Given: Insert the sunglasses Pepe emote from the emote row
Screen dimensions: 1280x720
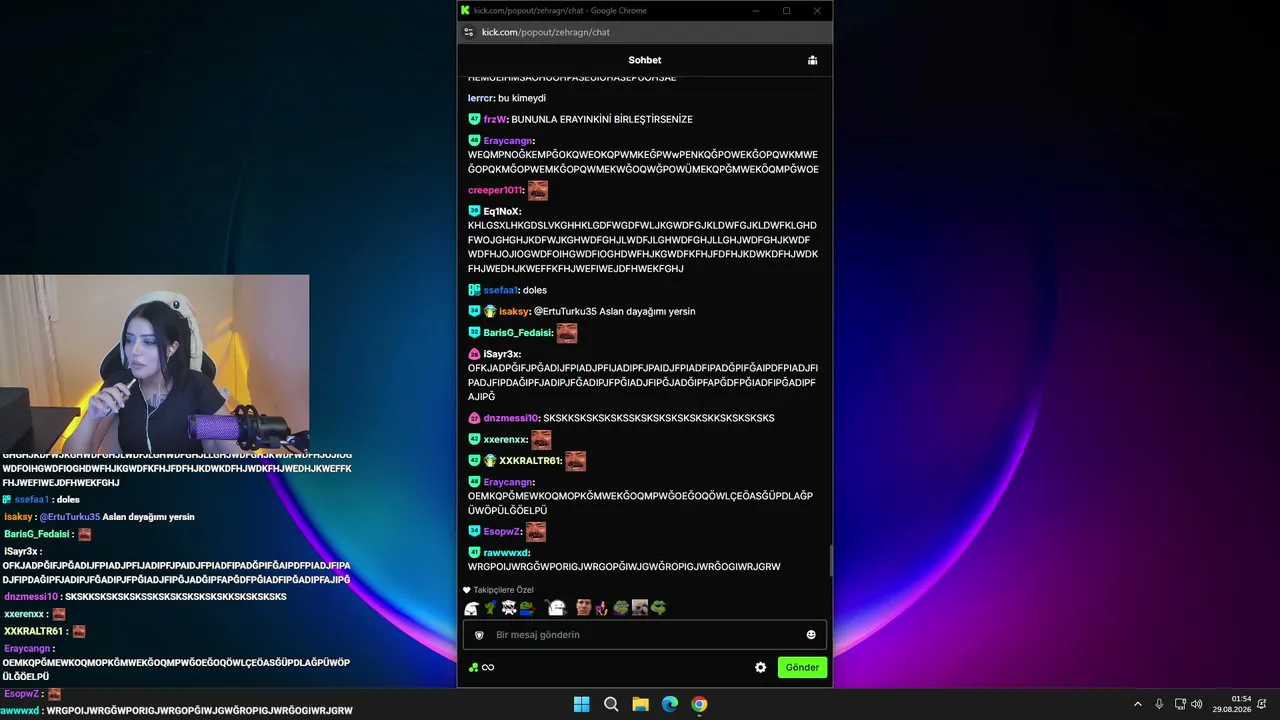Looking at the screenshot, I should click(657, 607).
